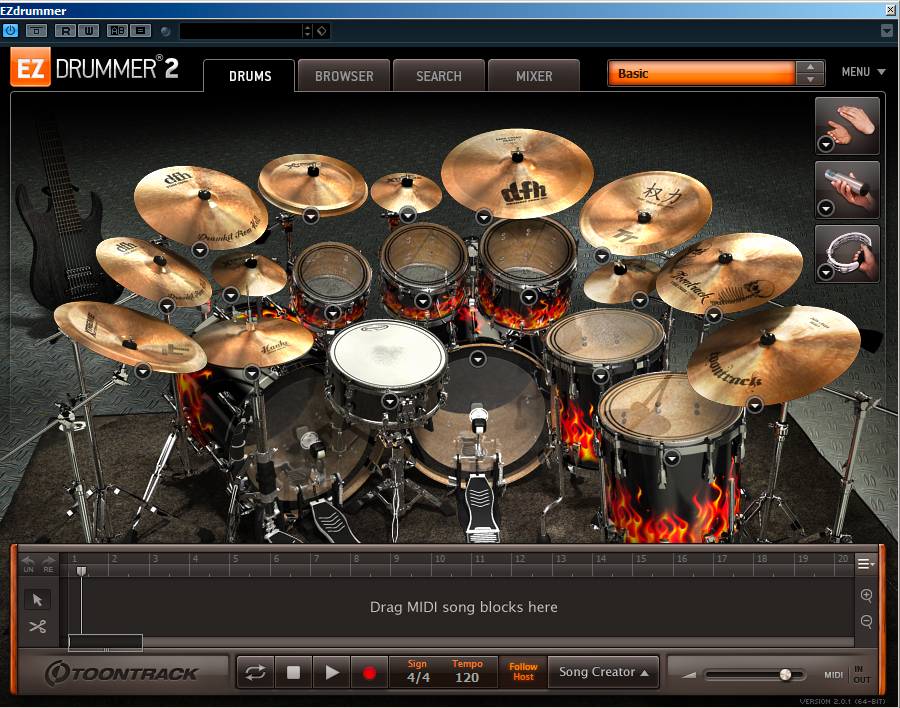The height and width of the screenshot is (708, 900).
Task: Open the tambourine instrument dropdown arrow
Action: (x=826, y=272)
